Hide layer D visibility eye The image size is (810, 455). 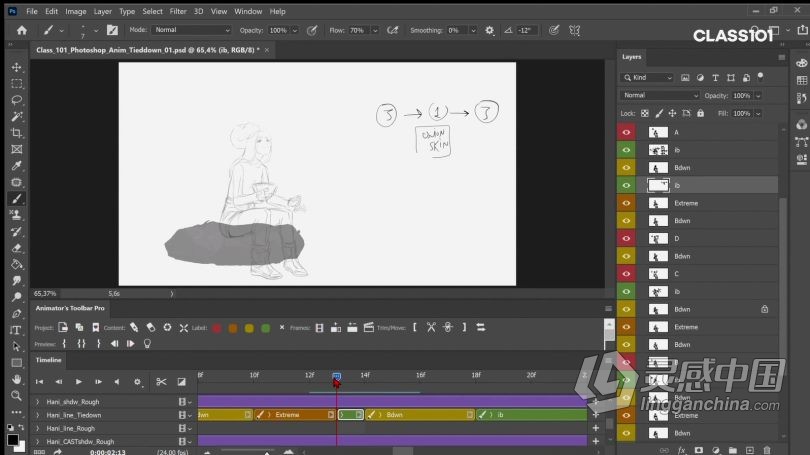click(x=626, y=239)
